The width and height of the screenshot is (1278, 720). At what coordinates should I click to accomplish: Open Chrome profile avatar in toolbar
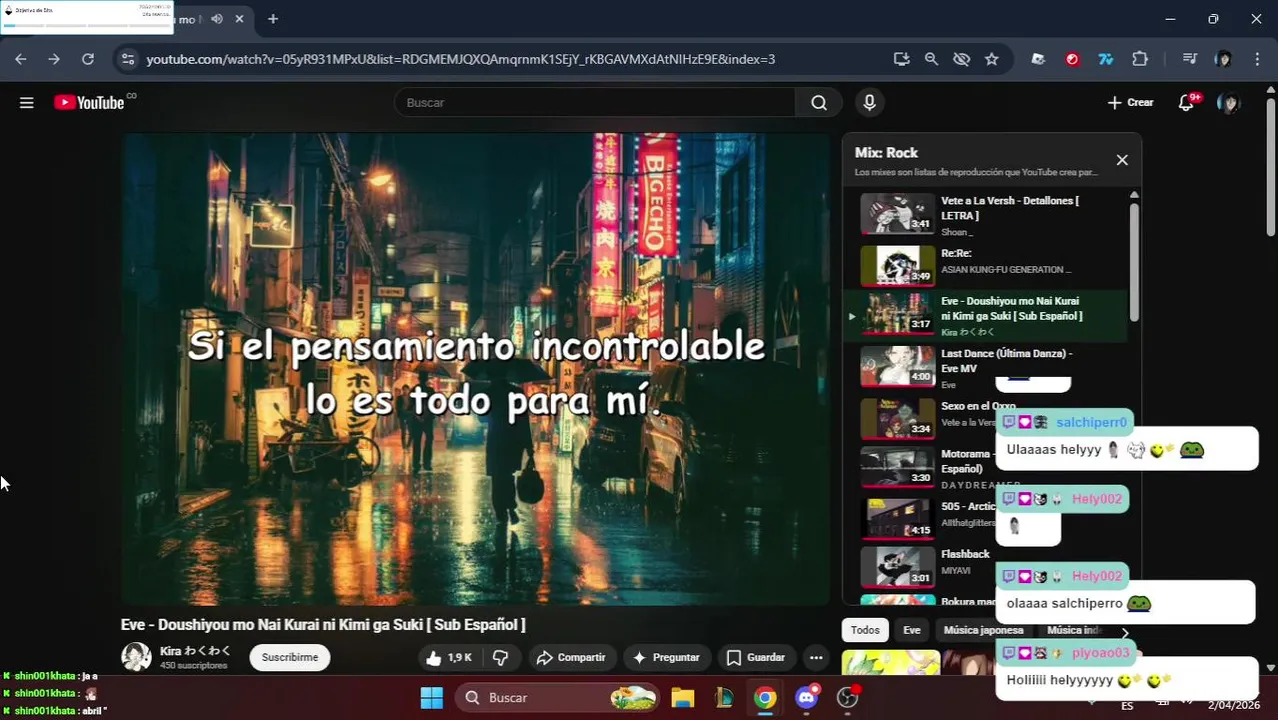click(x=1223, y=59)
